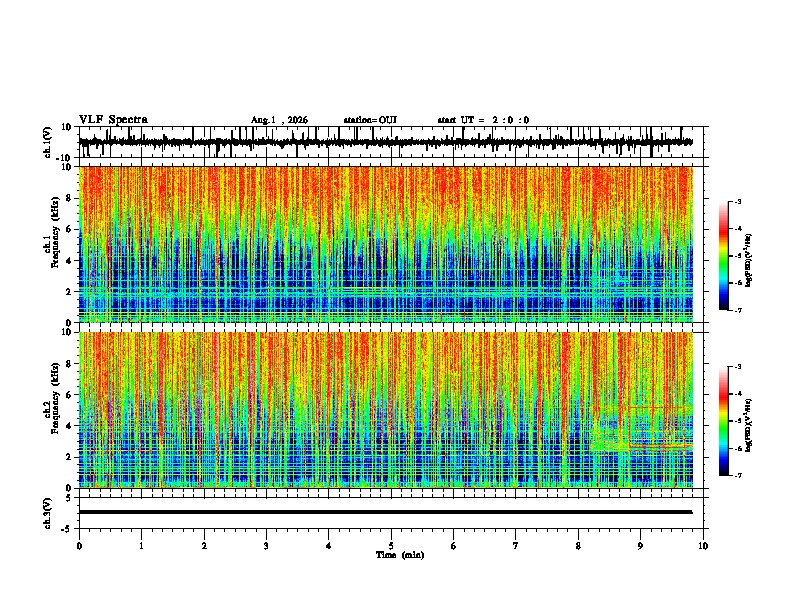Click the "-3" label on ch.1 color scale
Screen dimensions: 792x612
coord(737,201)
